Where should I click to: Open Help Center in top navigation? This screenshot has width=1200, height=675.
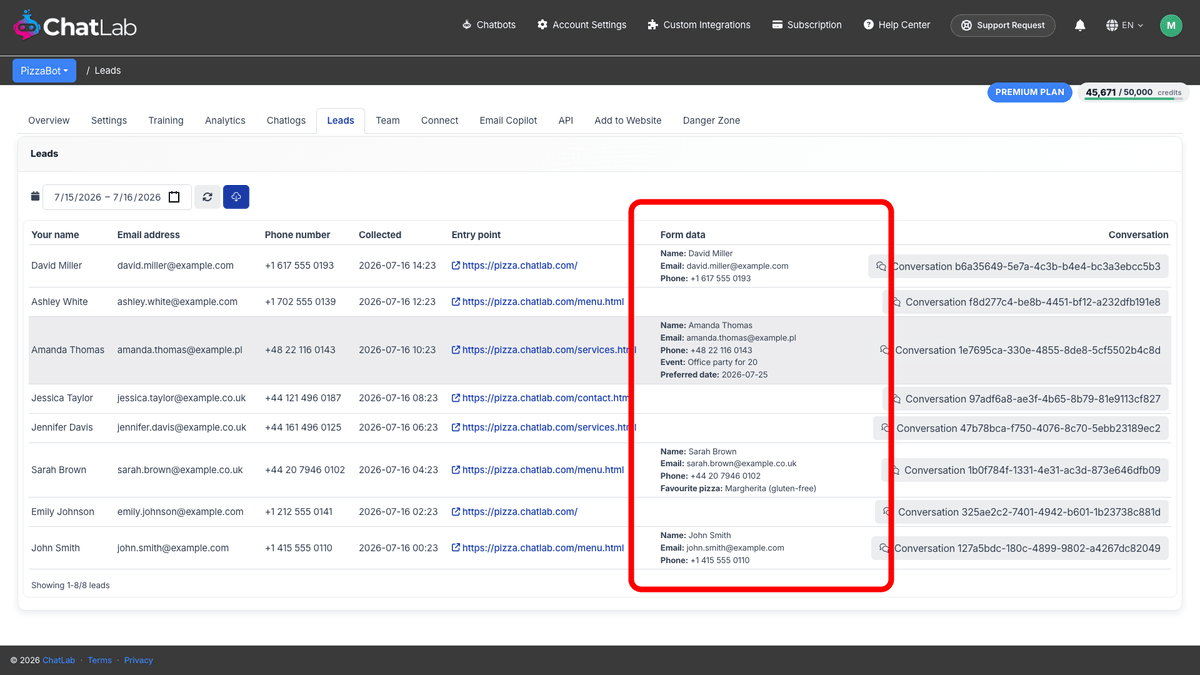(896, 25)
